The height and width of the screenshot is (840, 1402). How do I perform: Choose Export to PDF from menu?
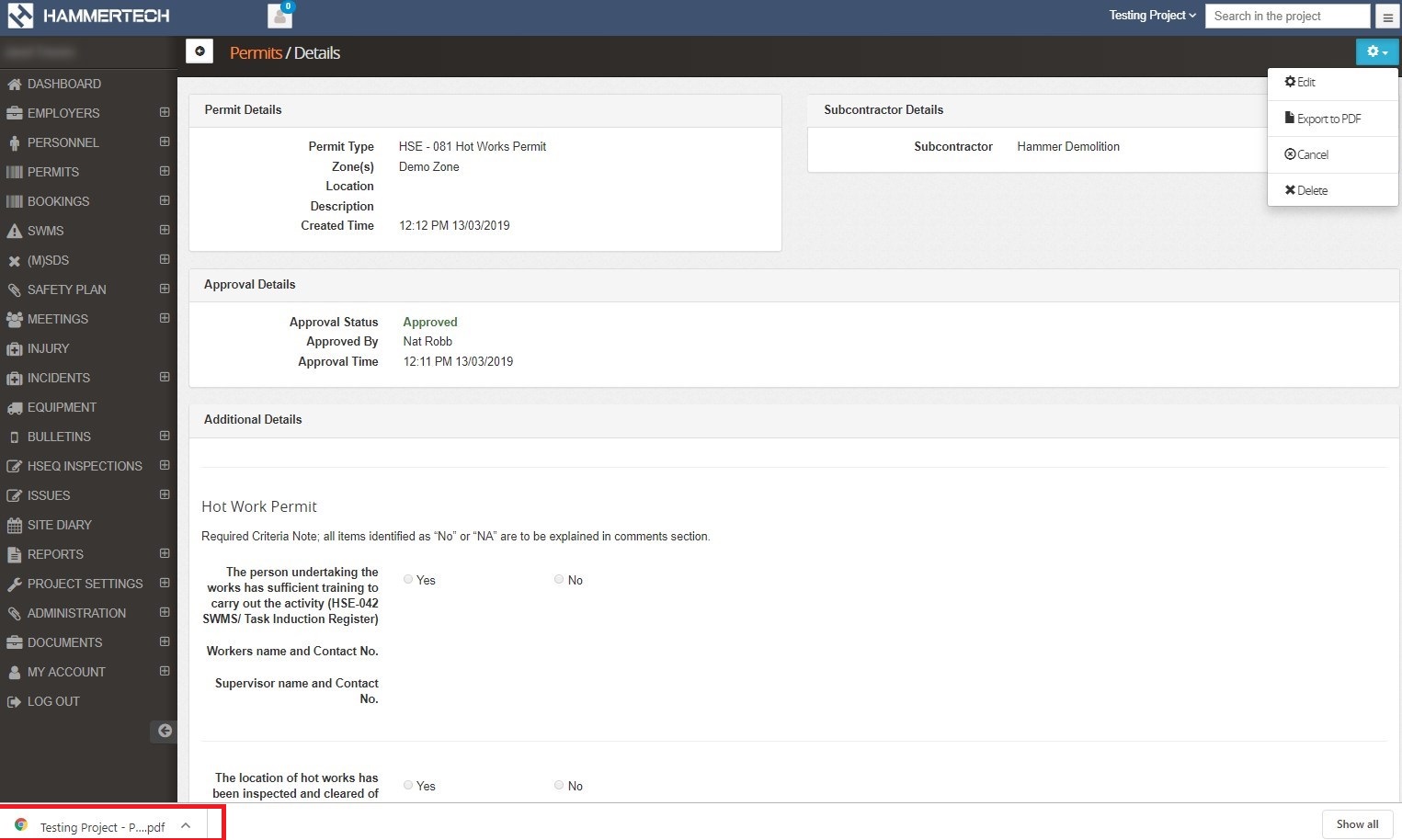[x=1328, y=119]
